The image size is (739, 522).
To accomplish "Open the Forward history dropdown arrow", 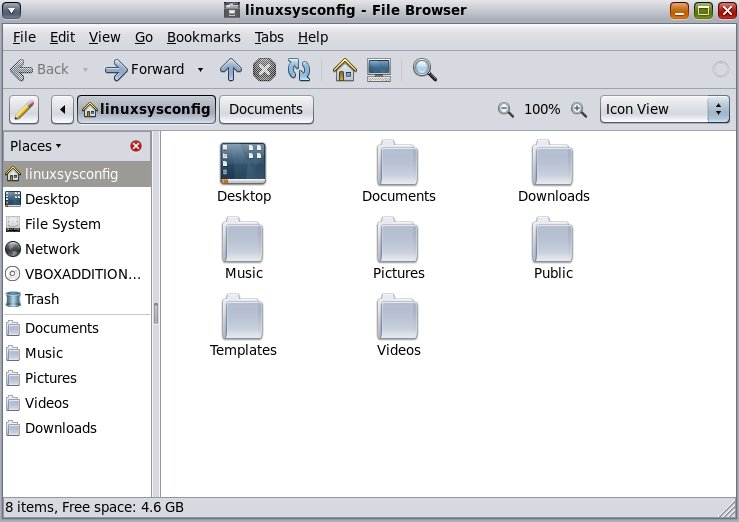I will pyautogui.click(x=201, y=69).
